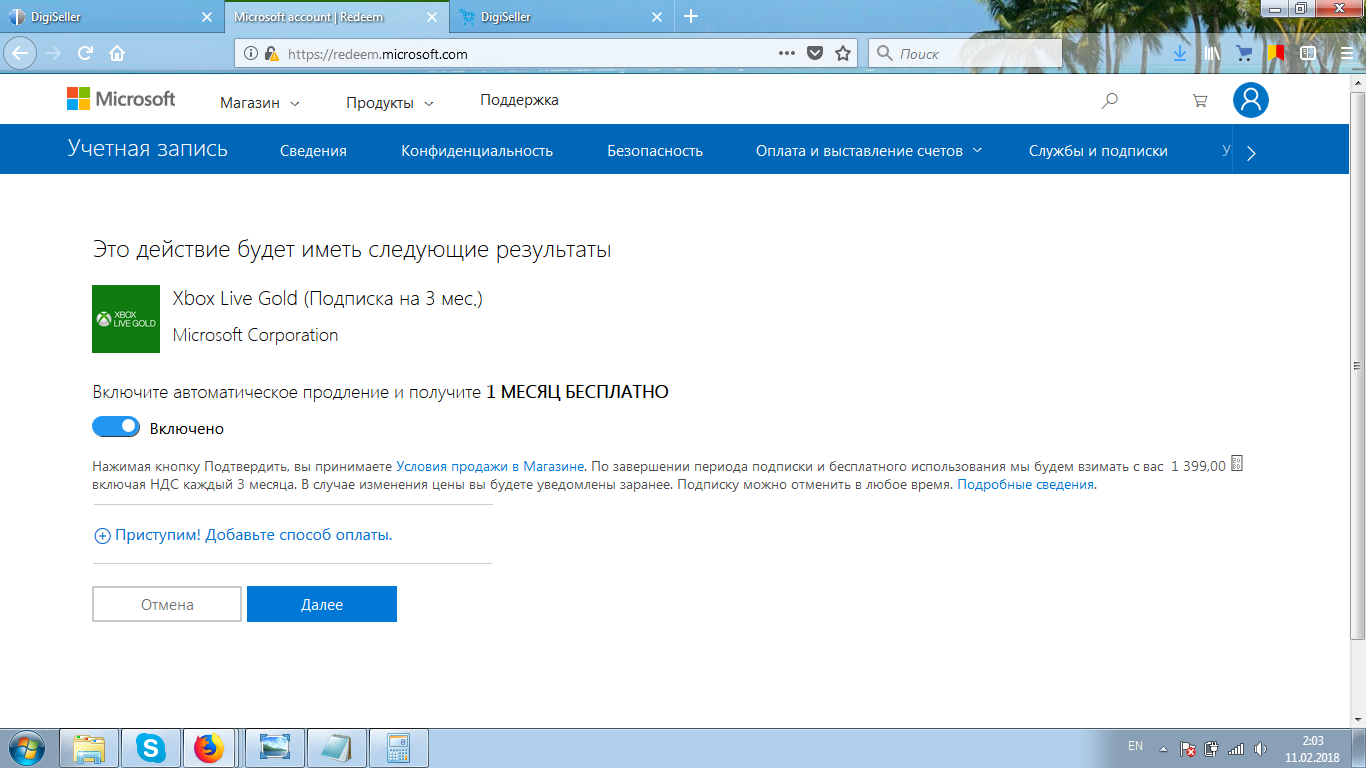Click the Отмена button
The height and width of the screenshot is (768, 1366).
(167, 604)
